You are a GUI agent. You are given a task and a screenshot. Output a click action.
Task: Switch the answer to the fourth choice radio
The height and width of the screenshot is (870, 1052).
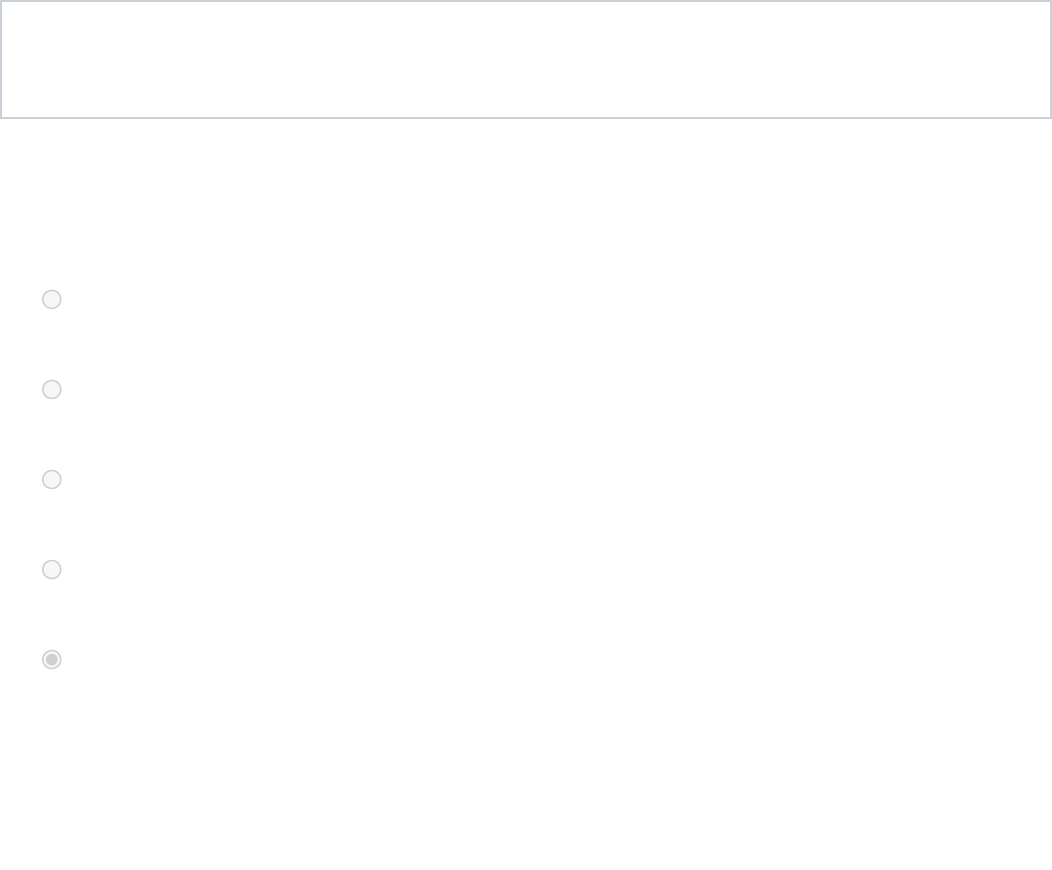[x=52, y=569]
